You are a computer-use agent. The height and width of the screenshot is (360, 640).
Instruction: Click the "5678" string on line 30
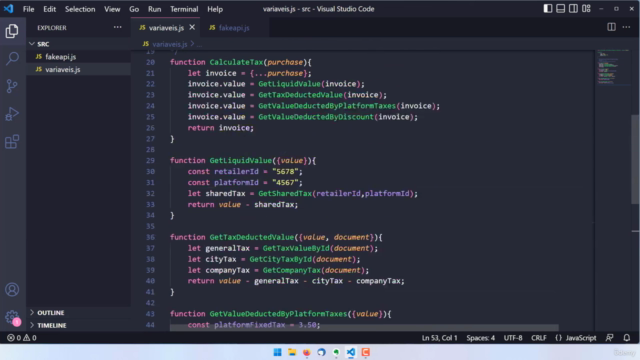285,172
